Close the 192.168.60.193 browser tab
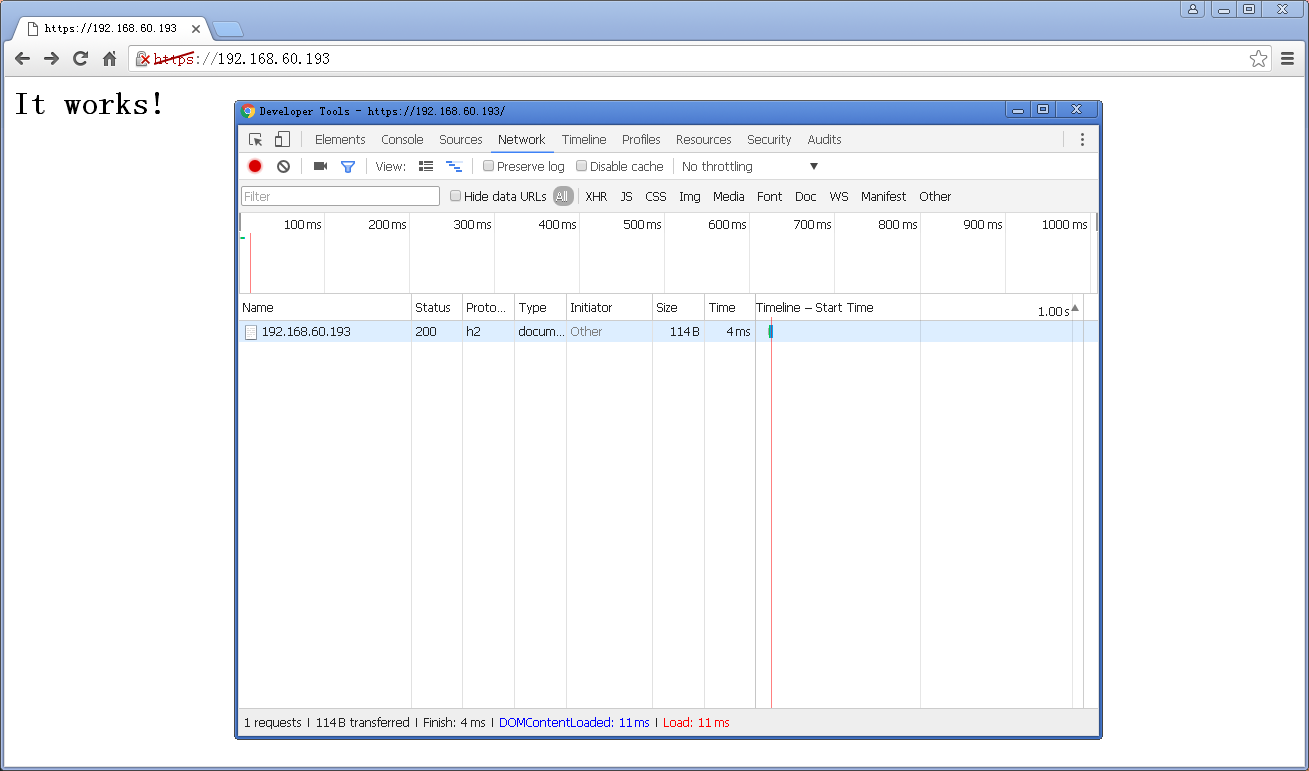This screenshot has height=771, width=1309. [x=196, y=29]
